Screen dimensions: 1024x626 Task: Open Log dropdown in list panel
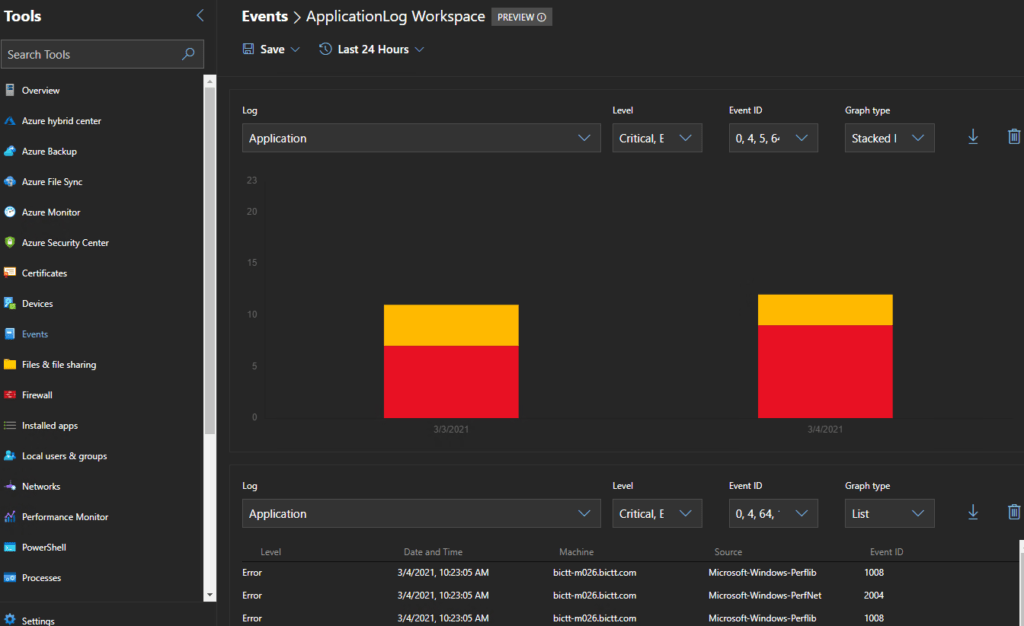pyautogui.click(x=421, y=514)
